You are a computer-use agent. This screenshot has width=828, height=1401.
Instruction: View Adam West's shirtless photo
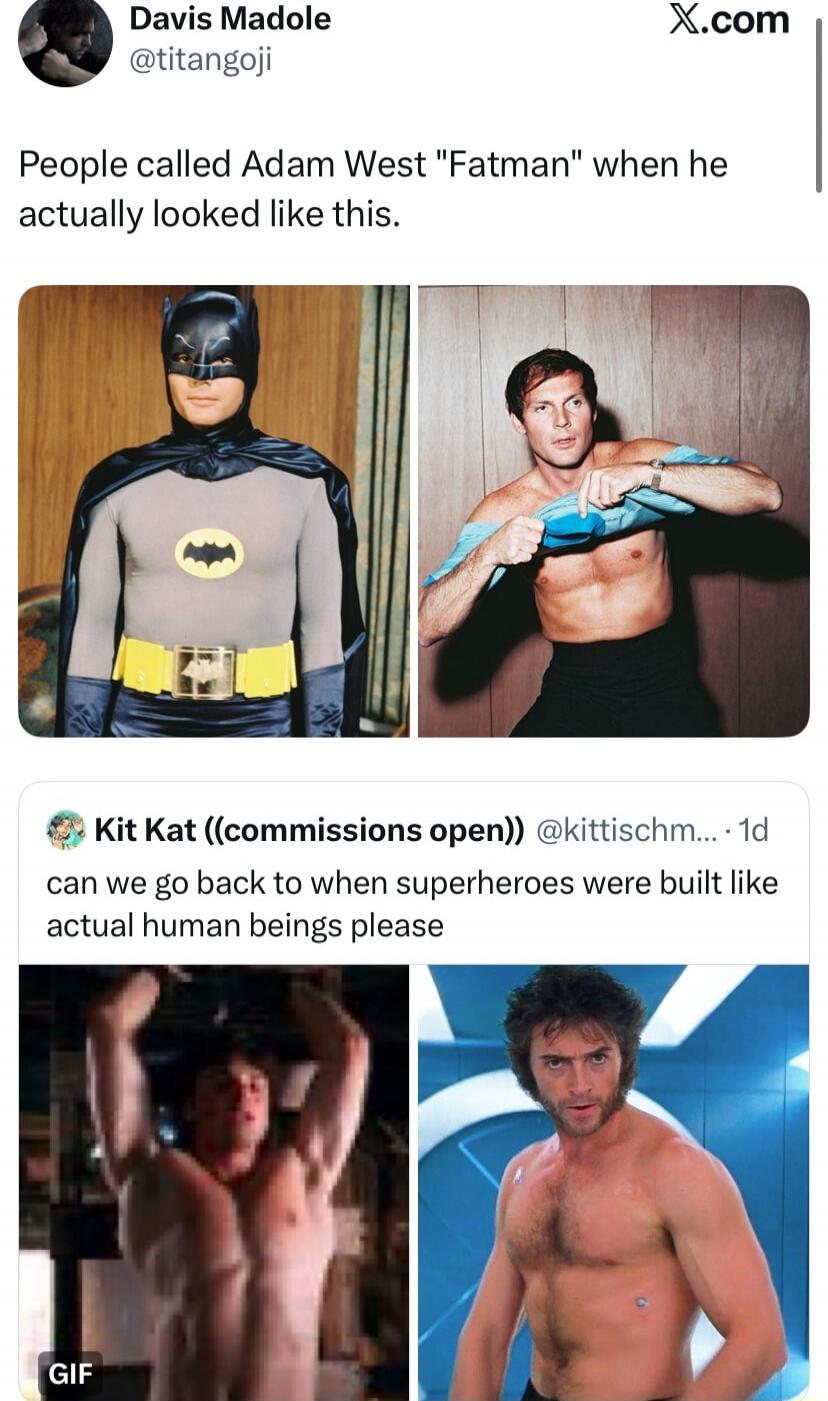(614, 510)
